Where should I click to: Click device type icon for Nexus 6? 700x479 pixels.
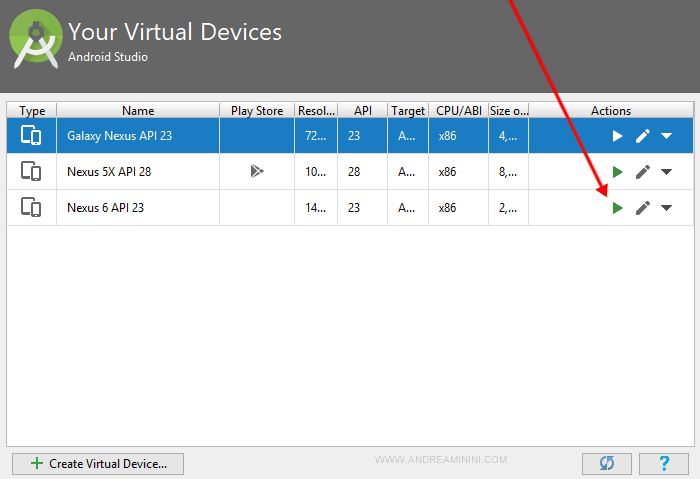point(31,208)
